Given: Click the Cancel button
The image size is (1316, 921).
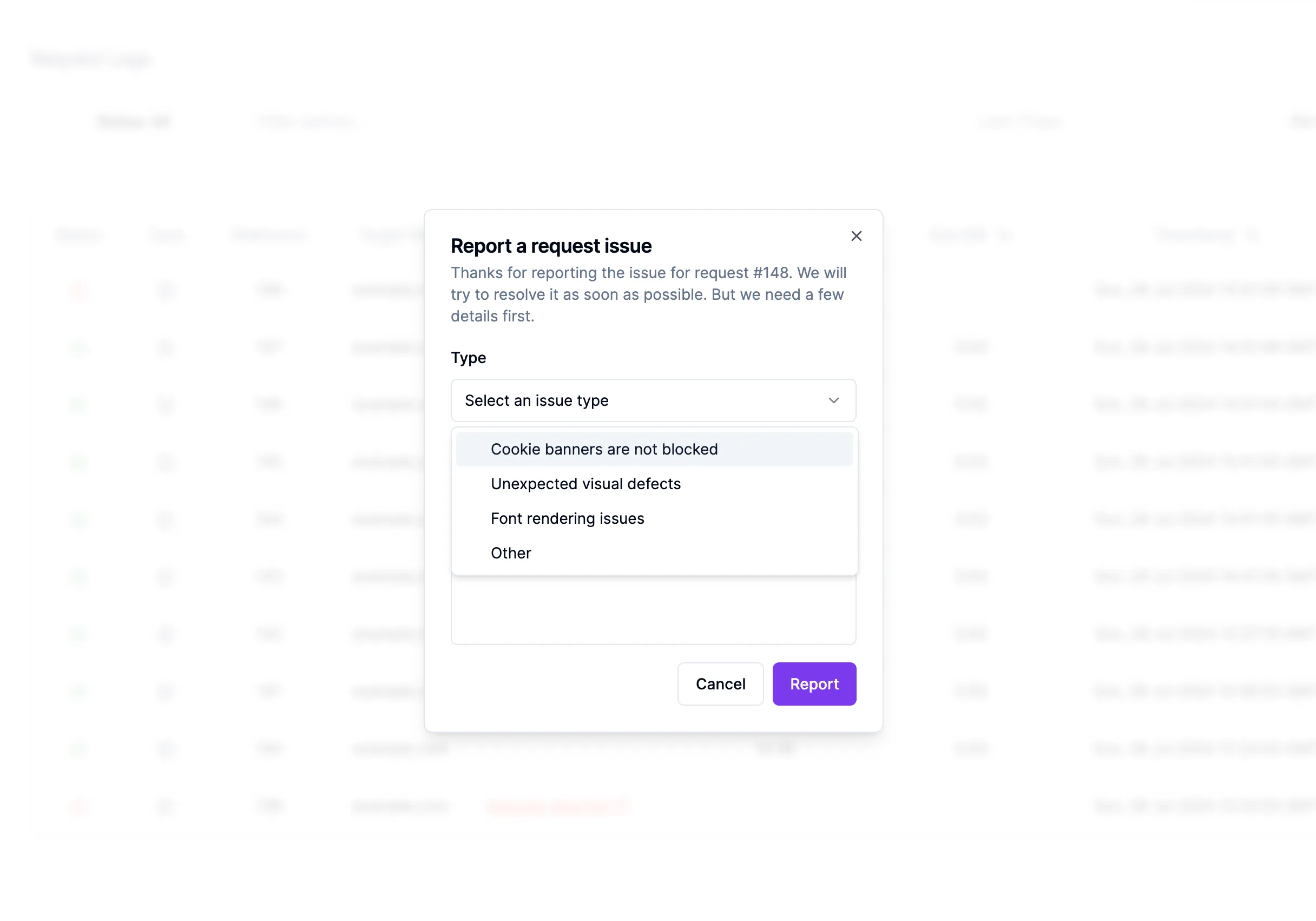Looking at the screenshot, I should (720, 684).
